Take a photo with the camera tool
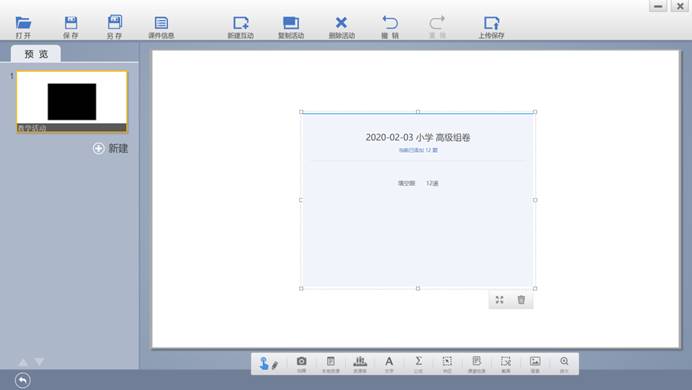Image resolution: width=692 pixels, height=390 pixels. point(301,364)
